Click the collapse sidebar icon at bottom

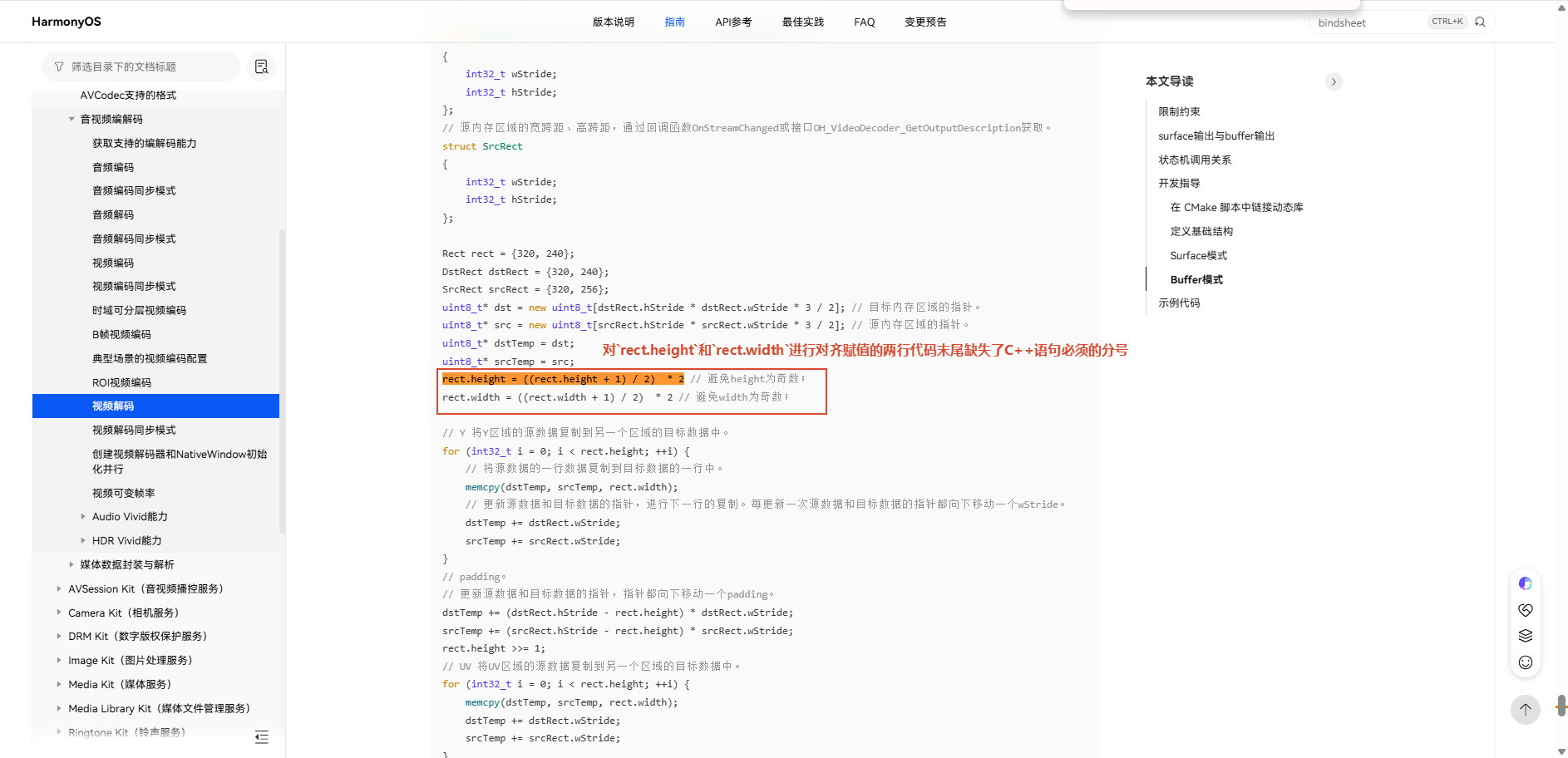pos(262,736)
